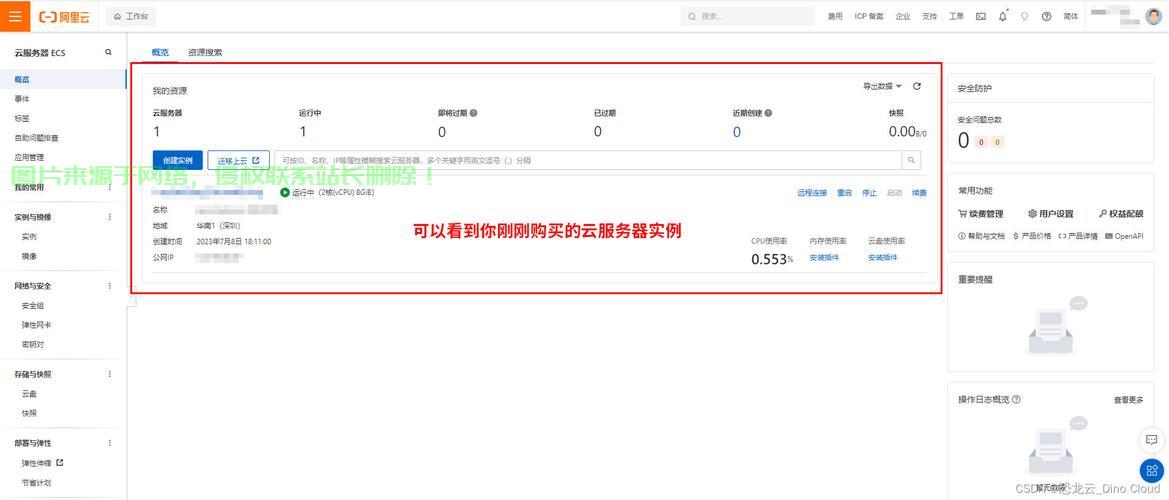
Task: Open the 支持 menu
Action: (x=930, y=16)
